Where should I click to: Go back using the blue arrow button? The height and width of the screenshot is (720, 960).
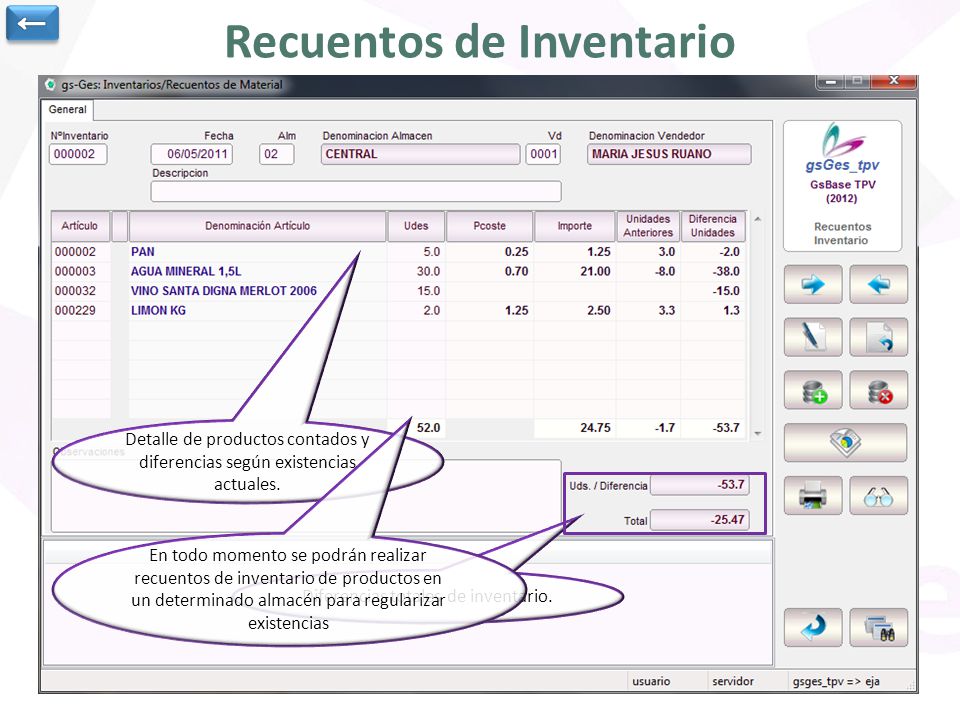(x=32, y=23)
